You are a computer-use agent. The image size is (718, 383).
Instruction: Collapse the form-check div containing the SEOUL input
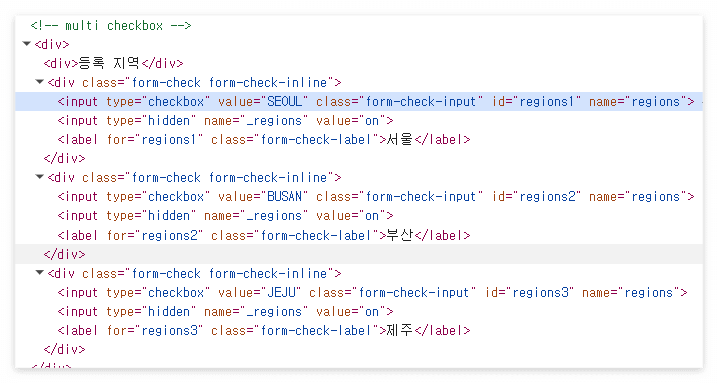tap(40, 82)
